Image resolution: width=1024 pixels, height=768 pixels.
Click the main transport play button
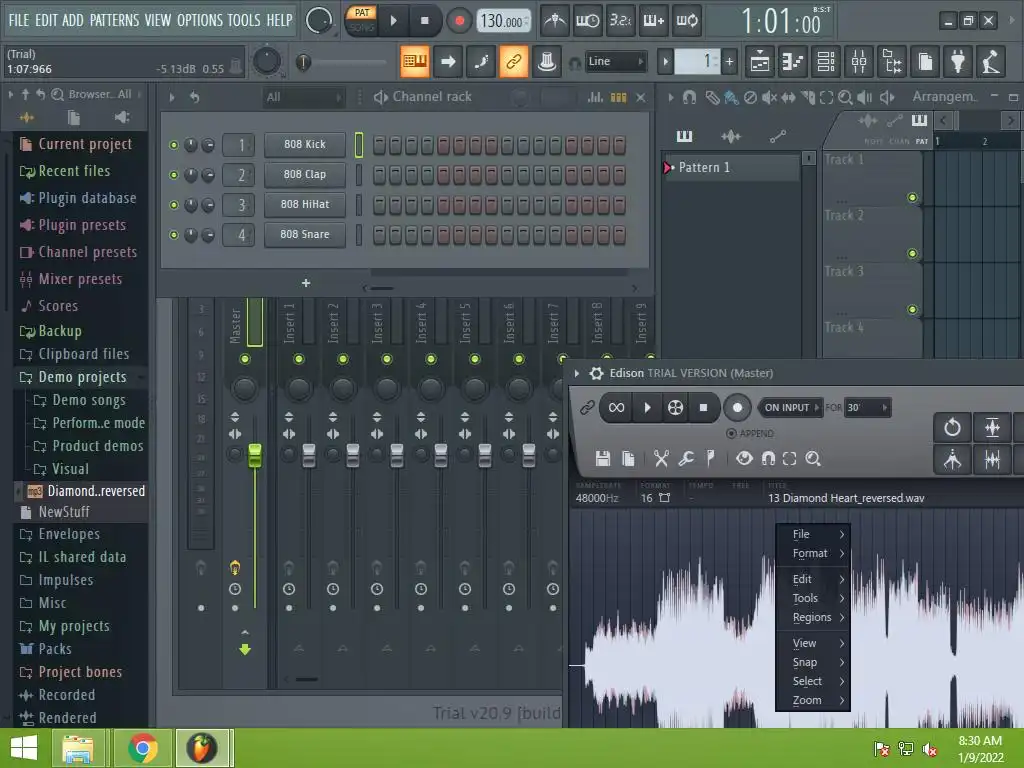pyautogui.click(x=393, y=21)
